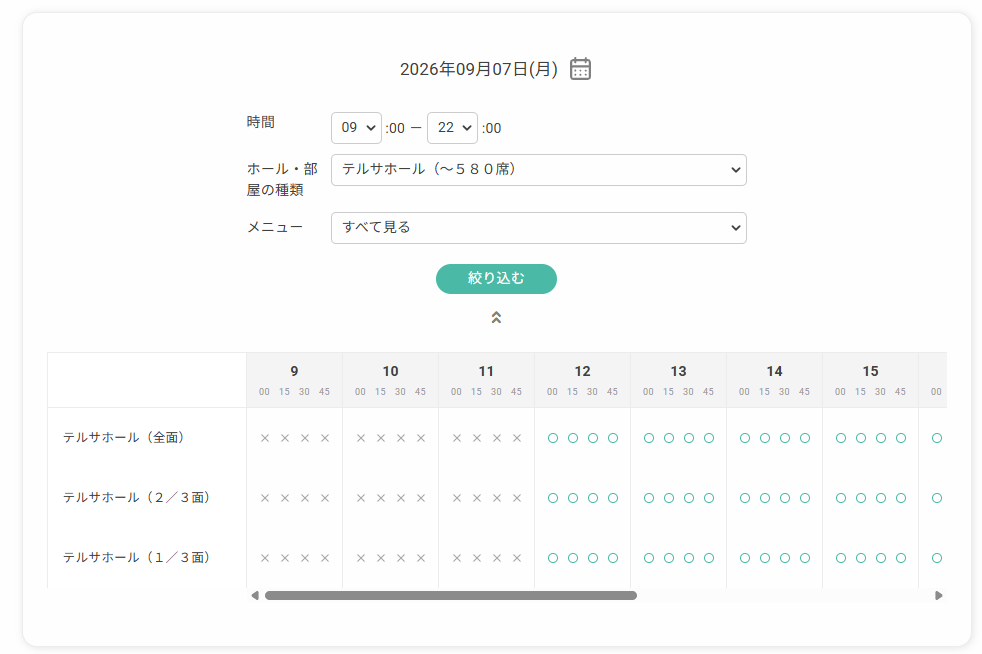
Task: Collapse the filter panel with double chevron
Action: click(x=496, y=318)
